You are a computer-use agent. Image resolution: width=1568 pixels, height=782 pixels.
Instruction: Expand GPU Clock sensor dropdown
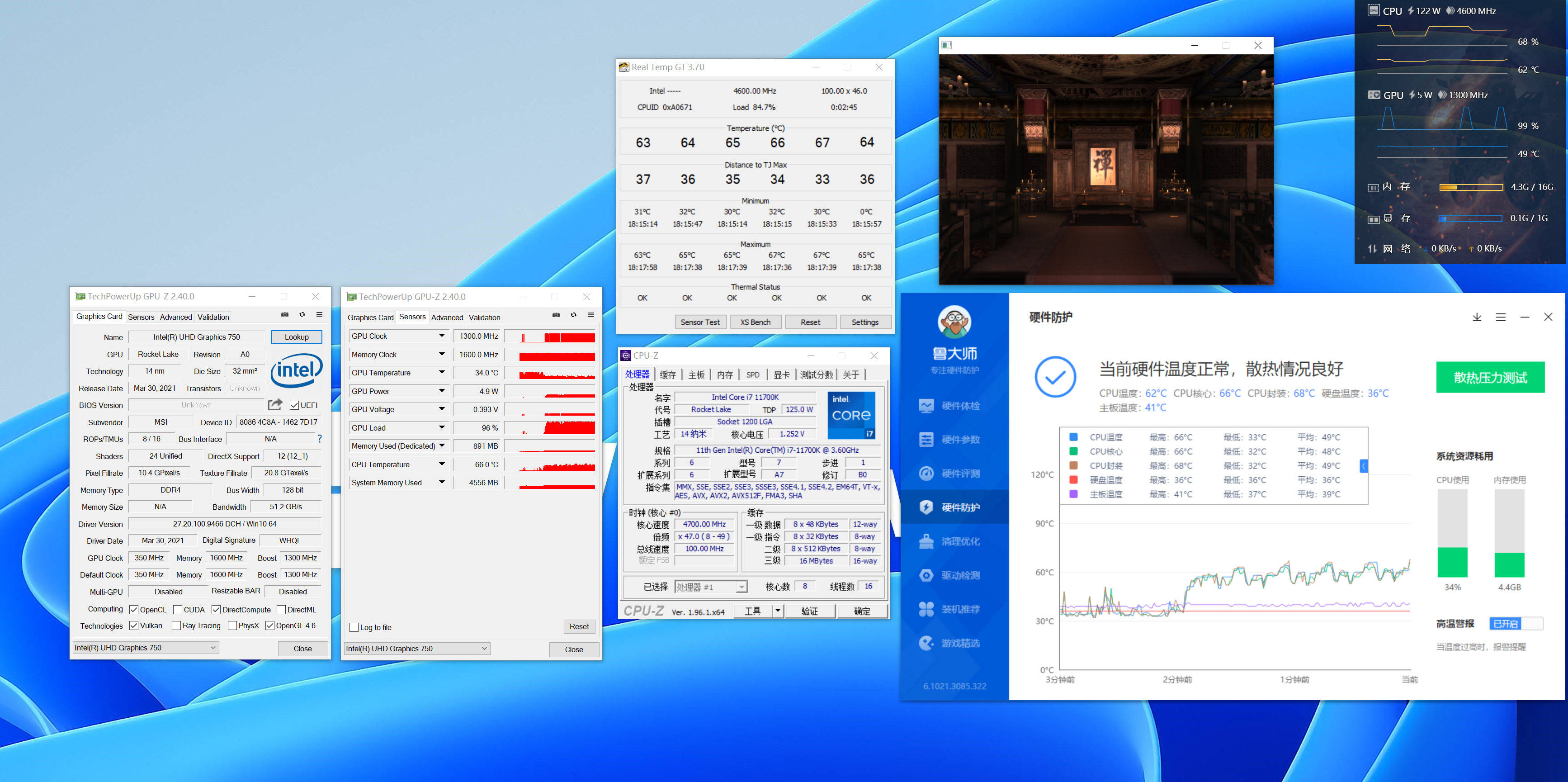tap(442, 336)
